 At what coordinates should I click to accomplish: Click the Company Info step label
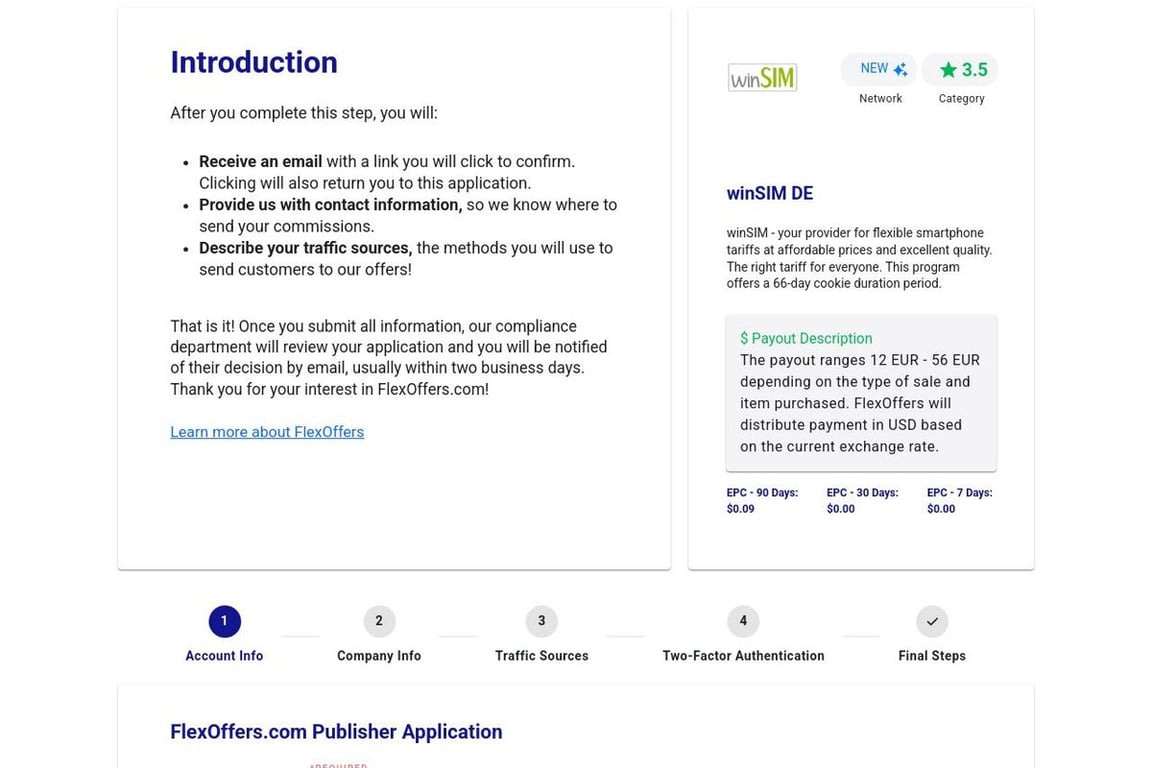tap(379, 656)
